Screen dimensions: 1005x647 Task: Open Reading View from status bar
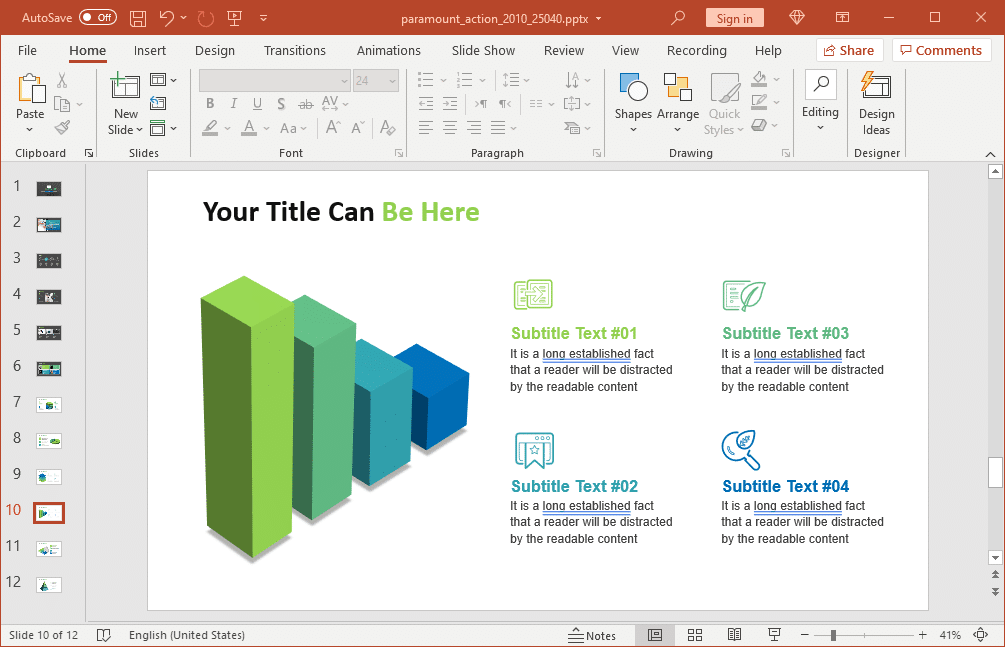(x=734, y=635)
